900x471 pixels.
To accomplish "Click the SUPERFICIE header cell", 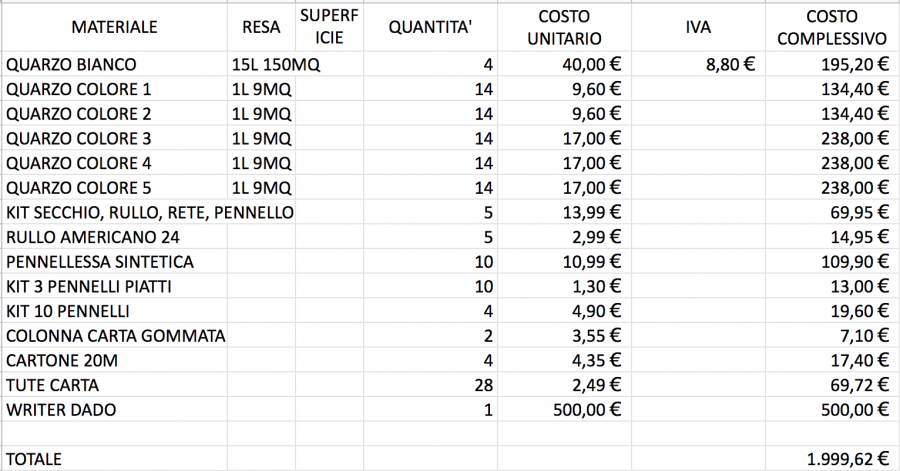I will (329, 27).
